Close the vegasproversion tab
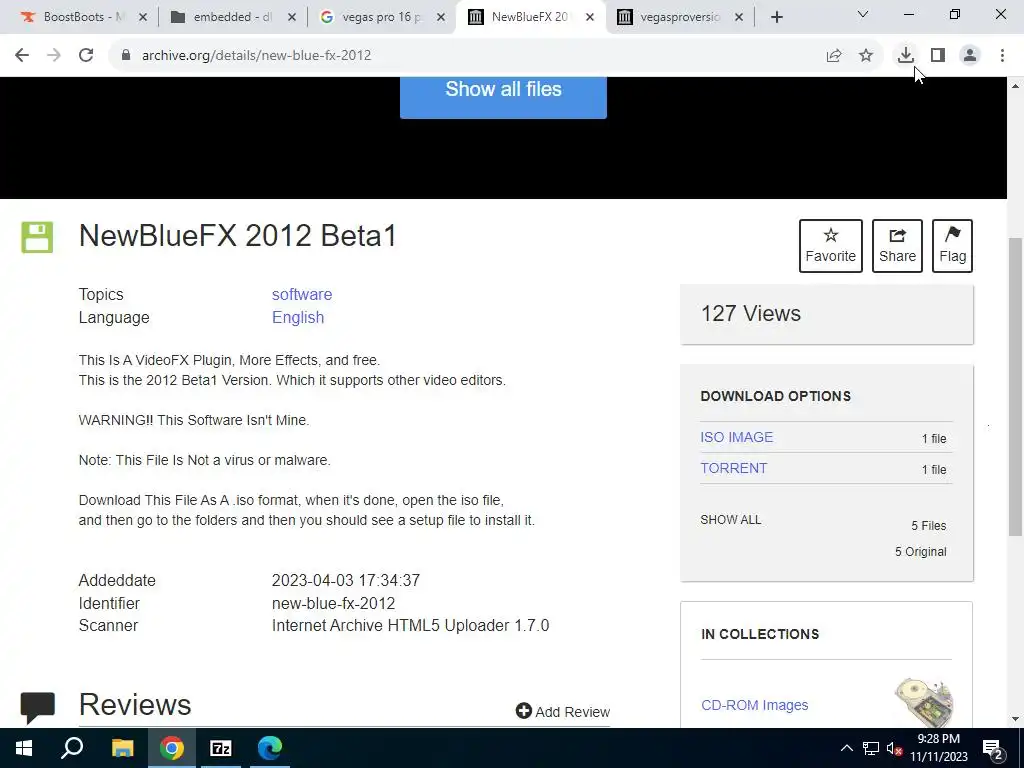 (739, 17)
